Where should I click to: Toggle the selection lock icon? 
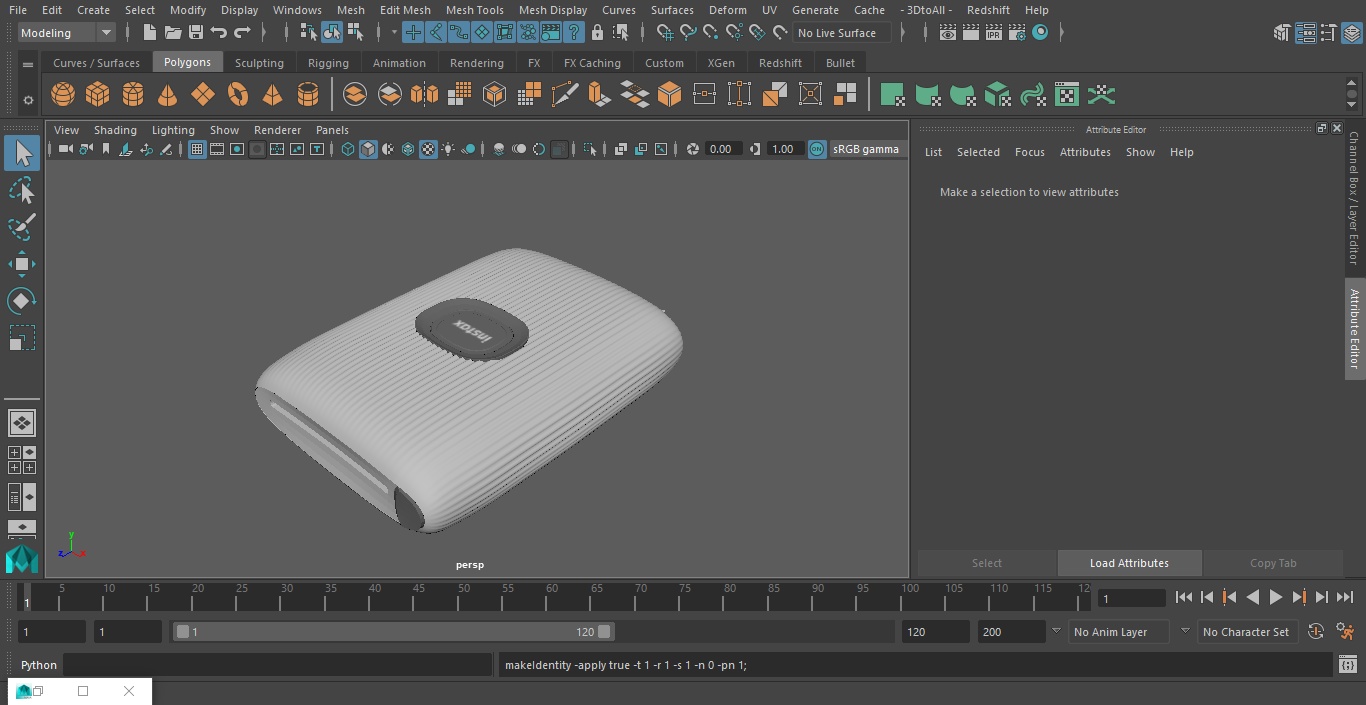pyautogui.click(x=597, y=33)
